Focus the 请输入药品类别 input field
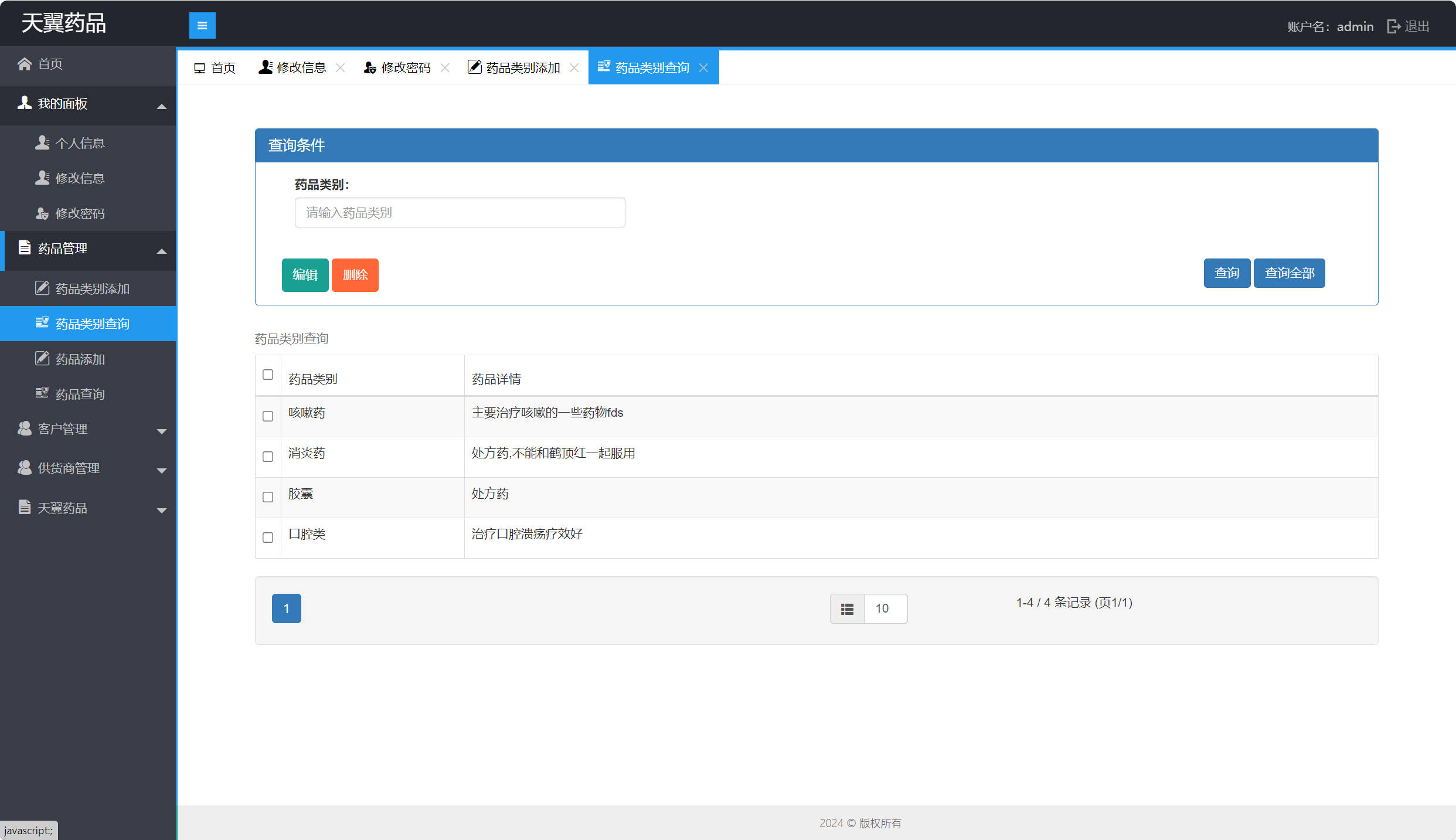 (x=460, y=213)
